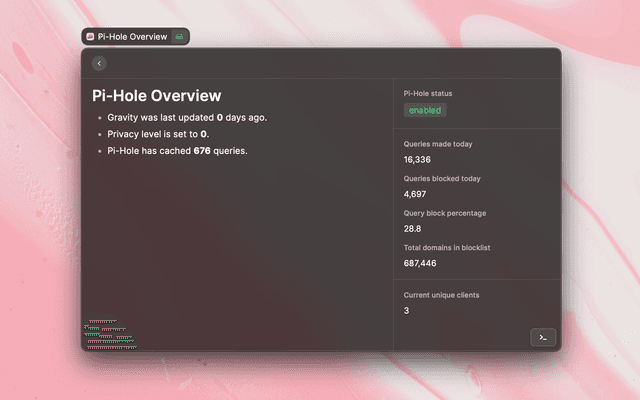Click the green 'enabled' status tag
Image resolution: width=640 pixels, height=400 pixels.
[x=426, y=110]
